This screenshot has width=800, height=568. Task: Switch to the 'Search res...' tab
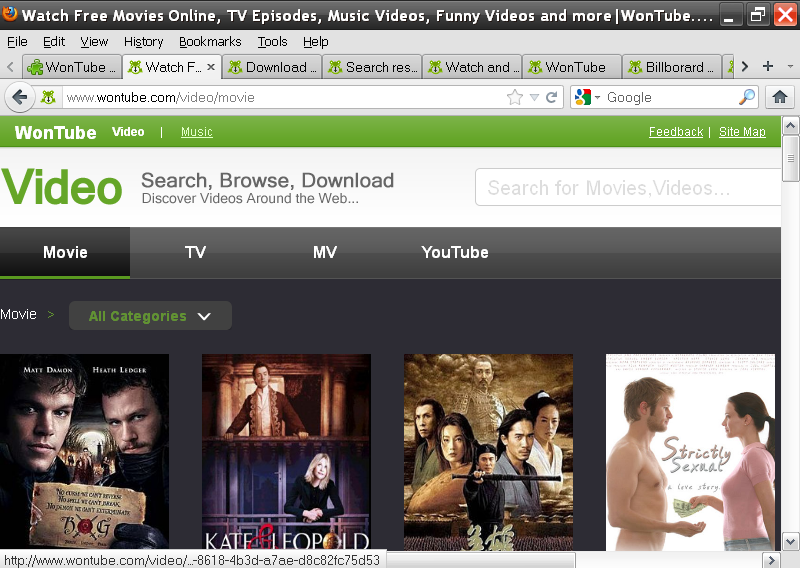coord(372,67)
